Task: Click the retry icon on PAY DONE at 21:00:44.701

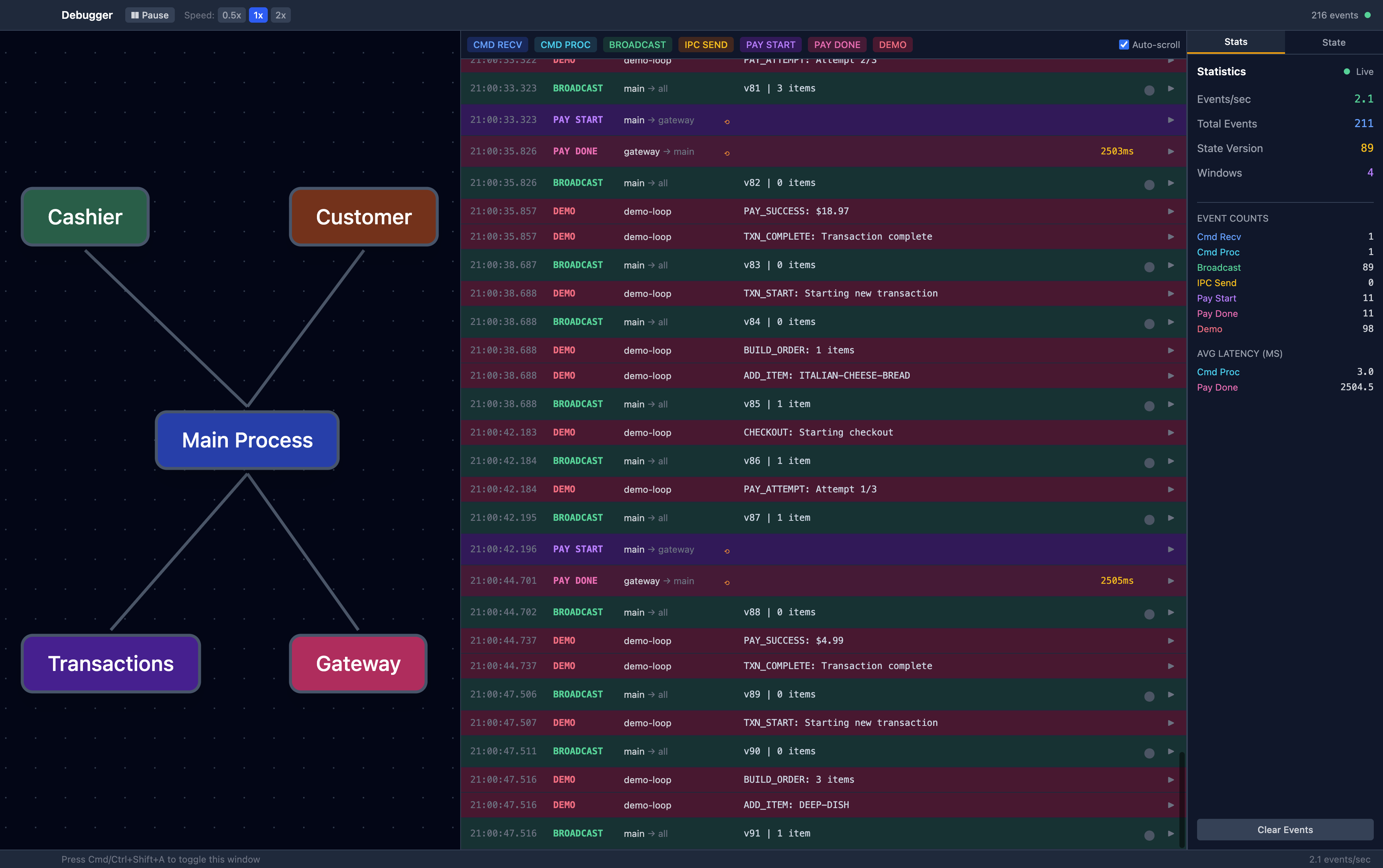Action: click(x=726, y=582)
